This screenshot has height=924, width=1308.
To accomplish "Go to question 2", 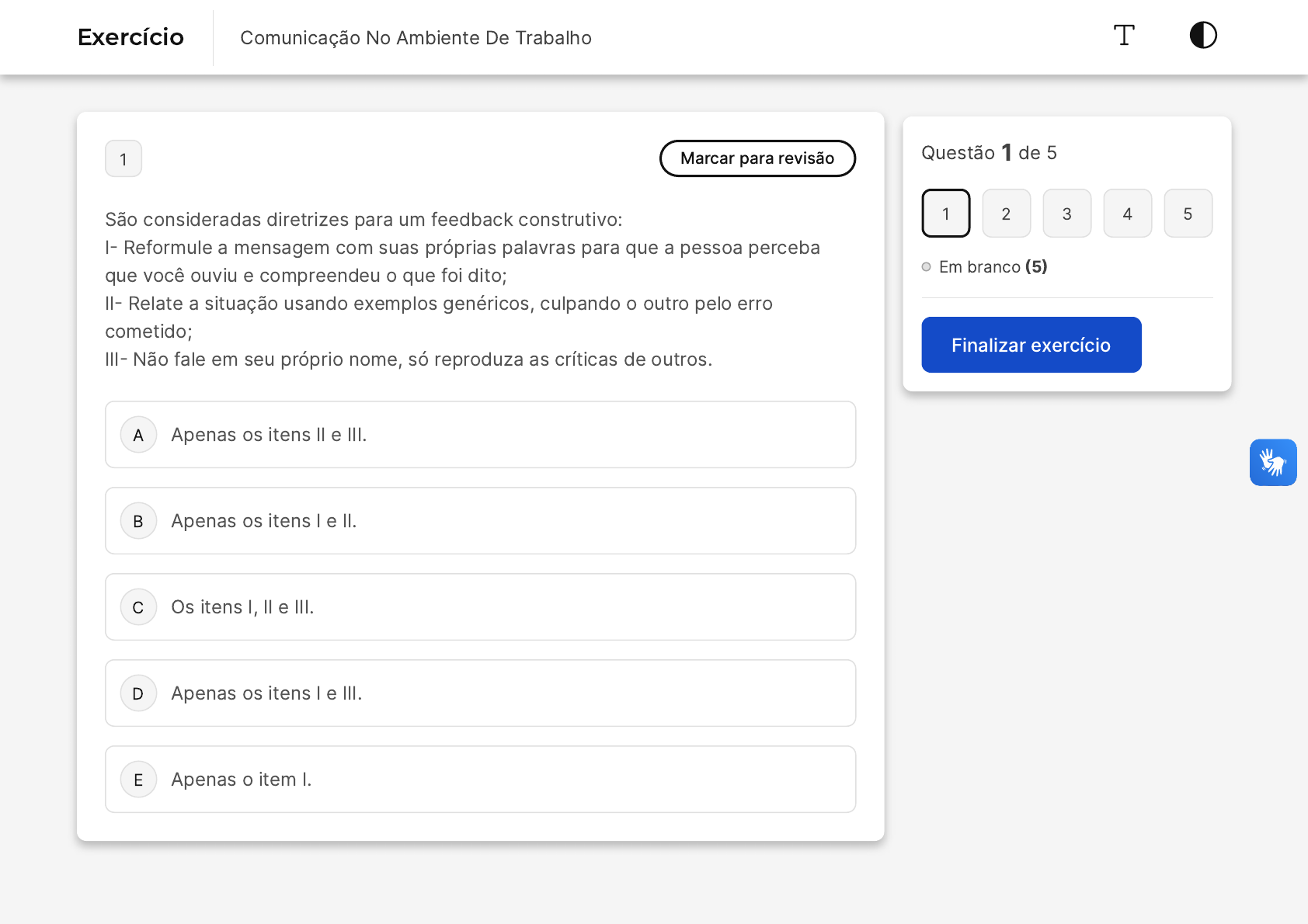I will point(1006,214).
